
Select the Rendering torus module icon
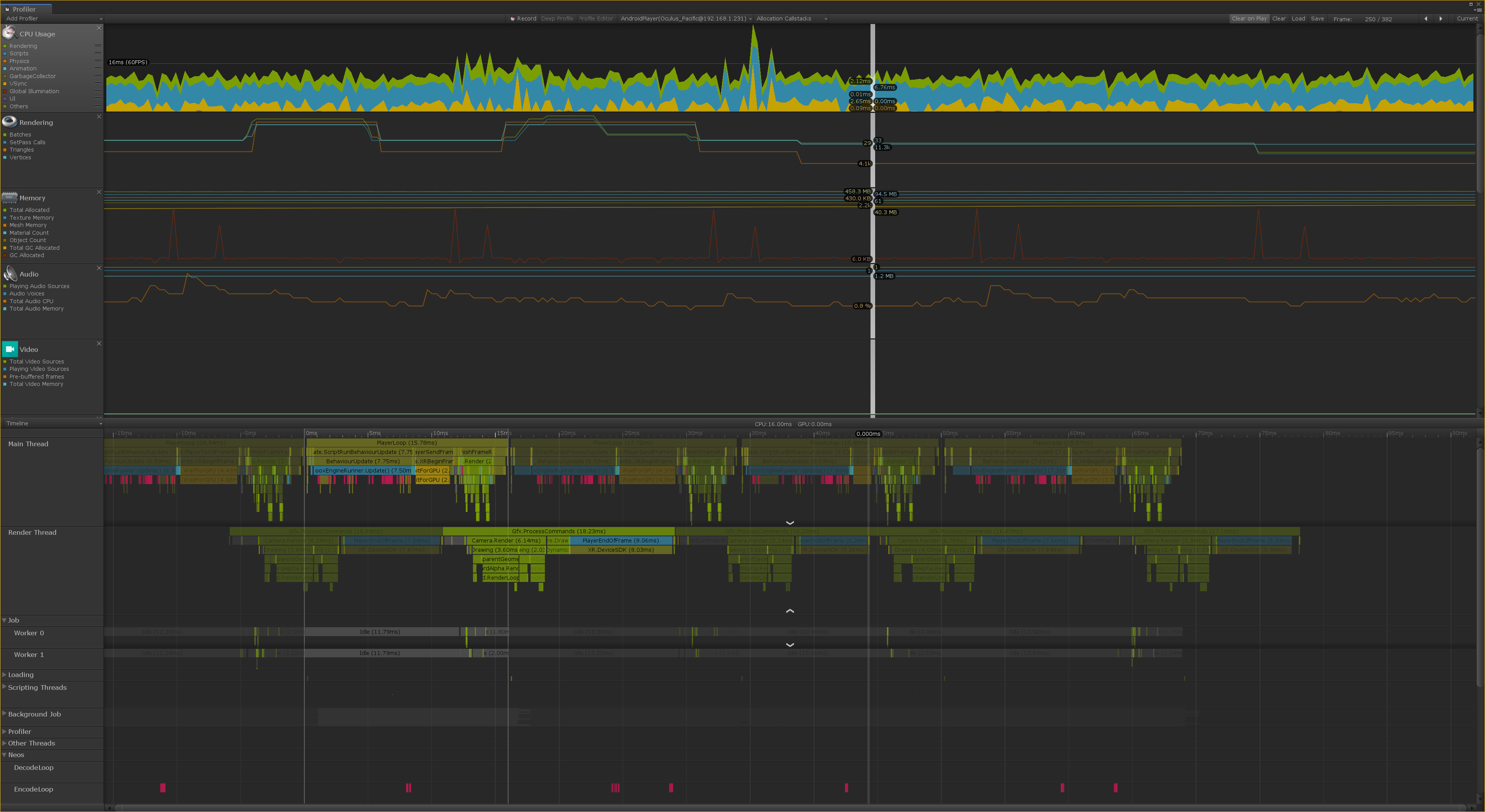pos(9,121)
